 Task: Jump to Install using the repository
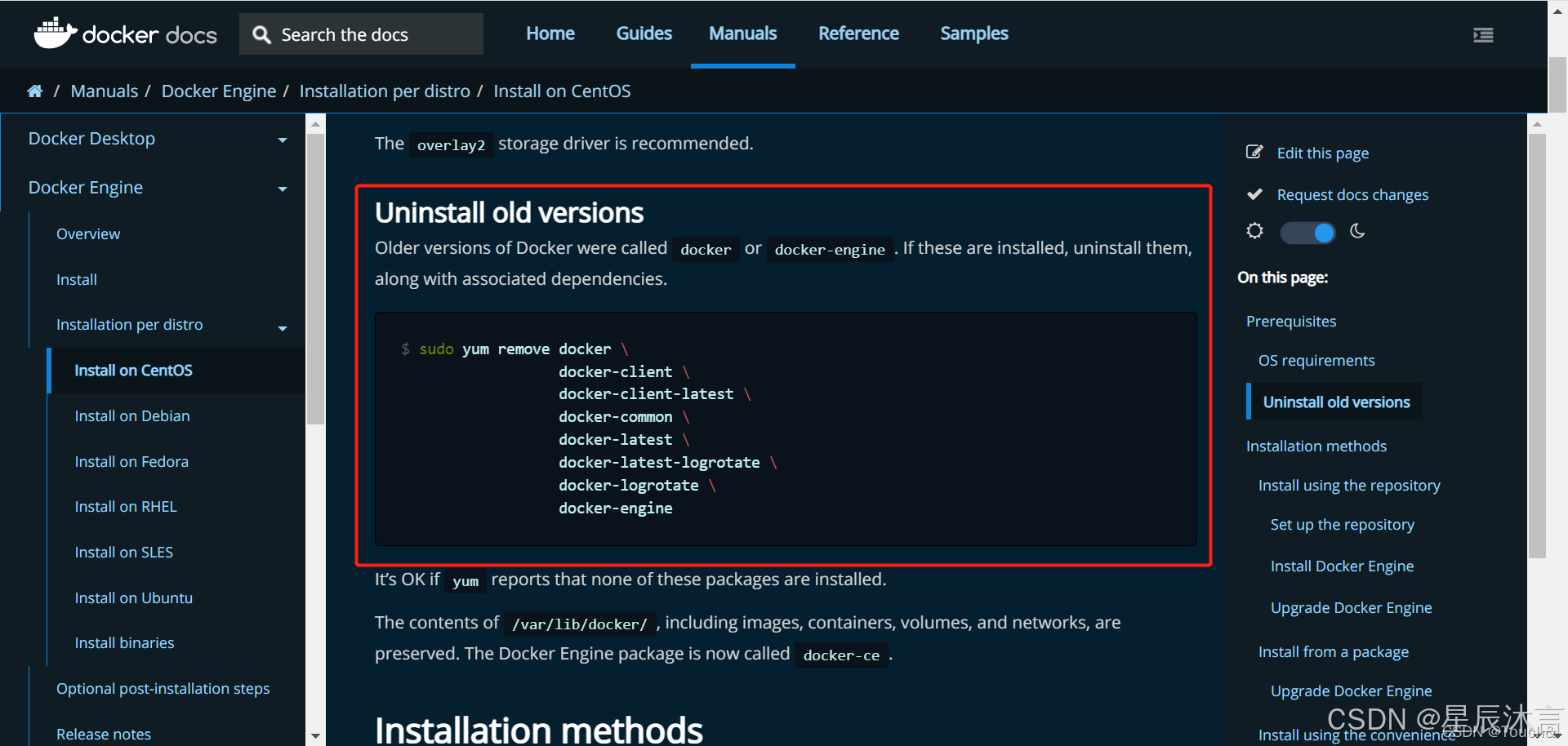[x=1349, y=486]
